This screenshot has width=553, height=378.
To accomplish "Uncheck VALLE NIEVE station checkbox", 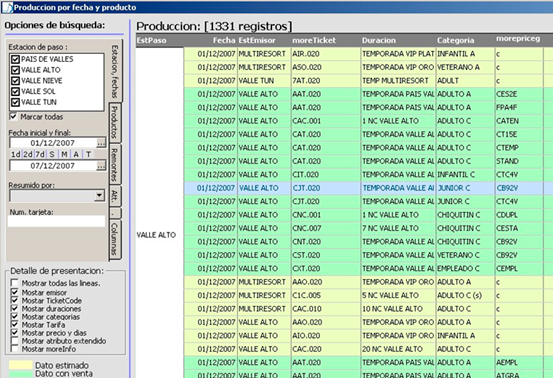I will coord(15,81).
